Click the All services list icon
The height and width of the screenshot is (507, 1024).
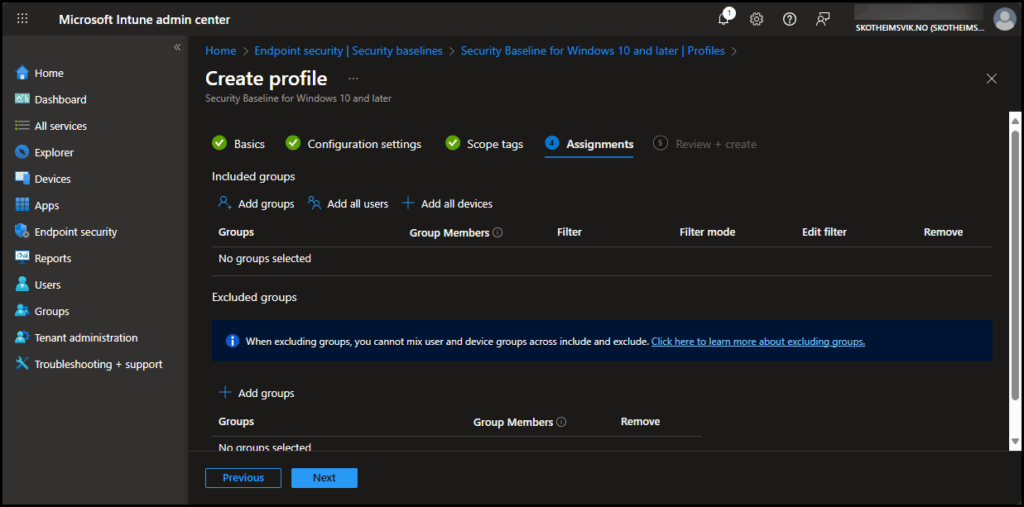(23, 125)
